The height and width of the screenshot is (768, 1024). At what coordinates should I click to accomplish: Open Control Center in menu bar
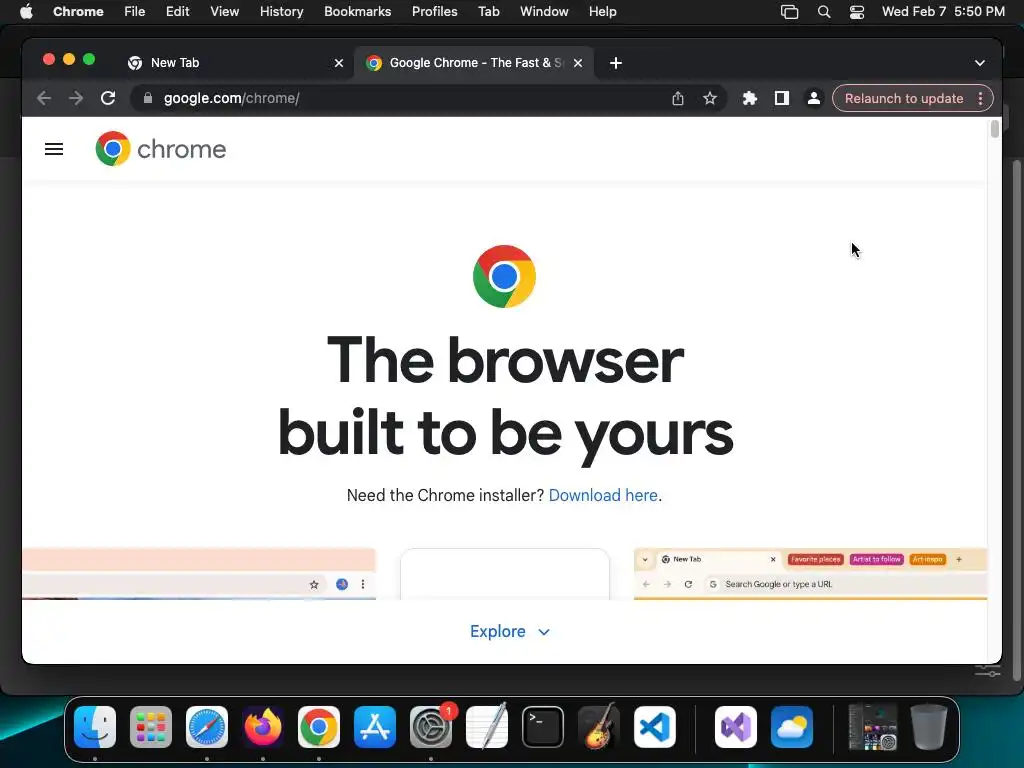pyautogui.click(x=857, y=12)
